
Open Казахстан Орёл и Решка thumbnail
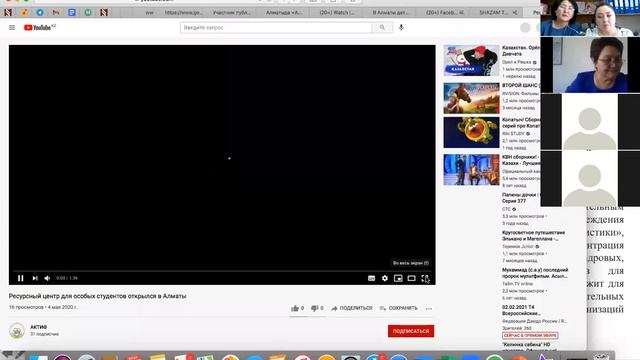point(471,60)
